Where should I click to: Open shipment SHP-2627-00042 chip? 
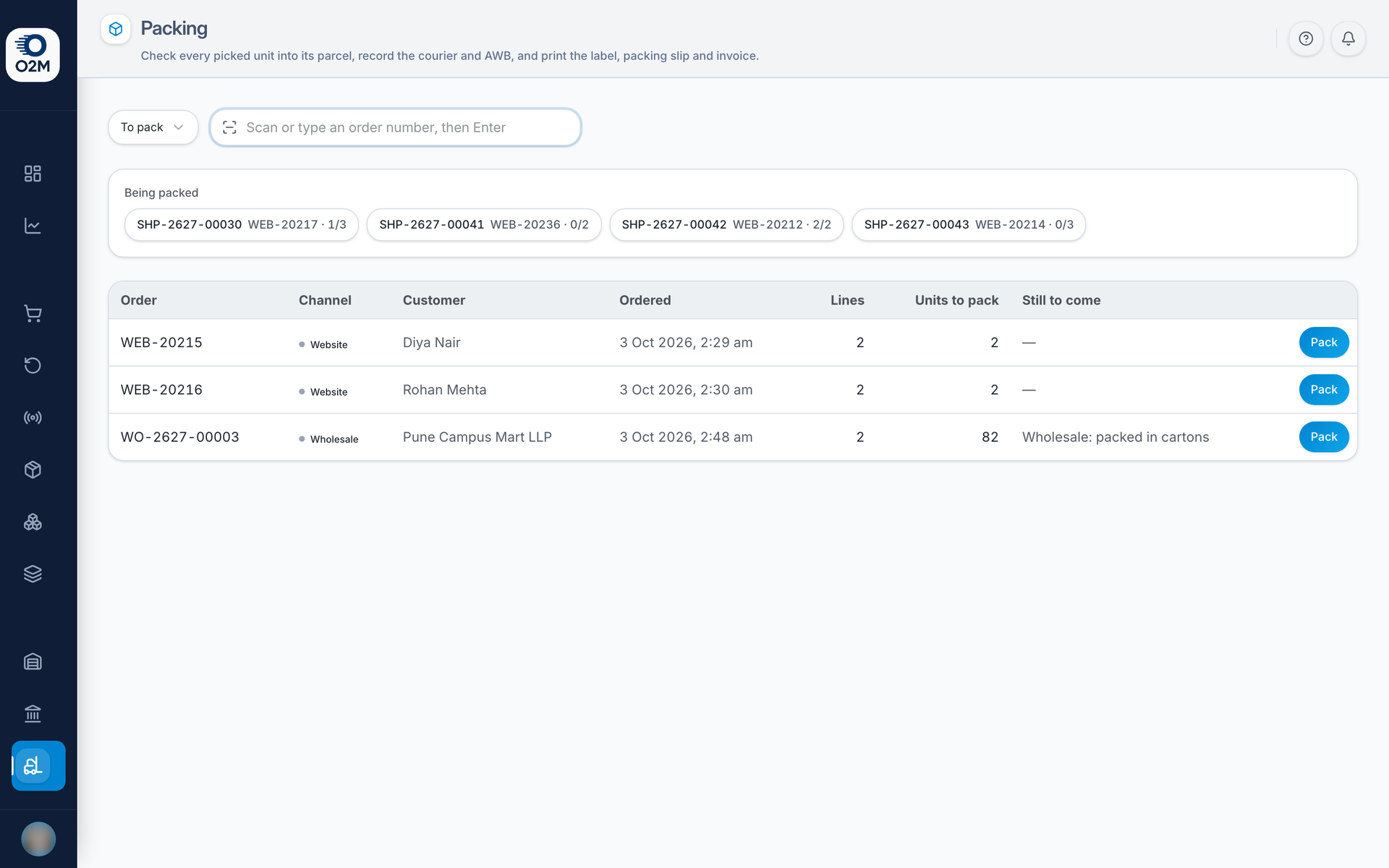point(726,225)
